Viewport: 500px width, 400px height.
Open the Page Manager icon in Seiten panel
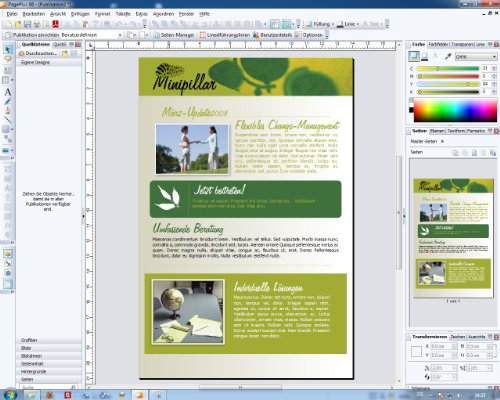click(493, 153)
